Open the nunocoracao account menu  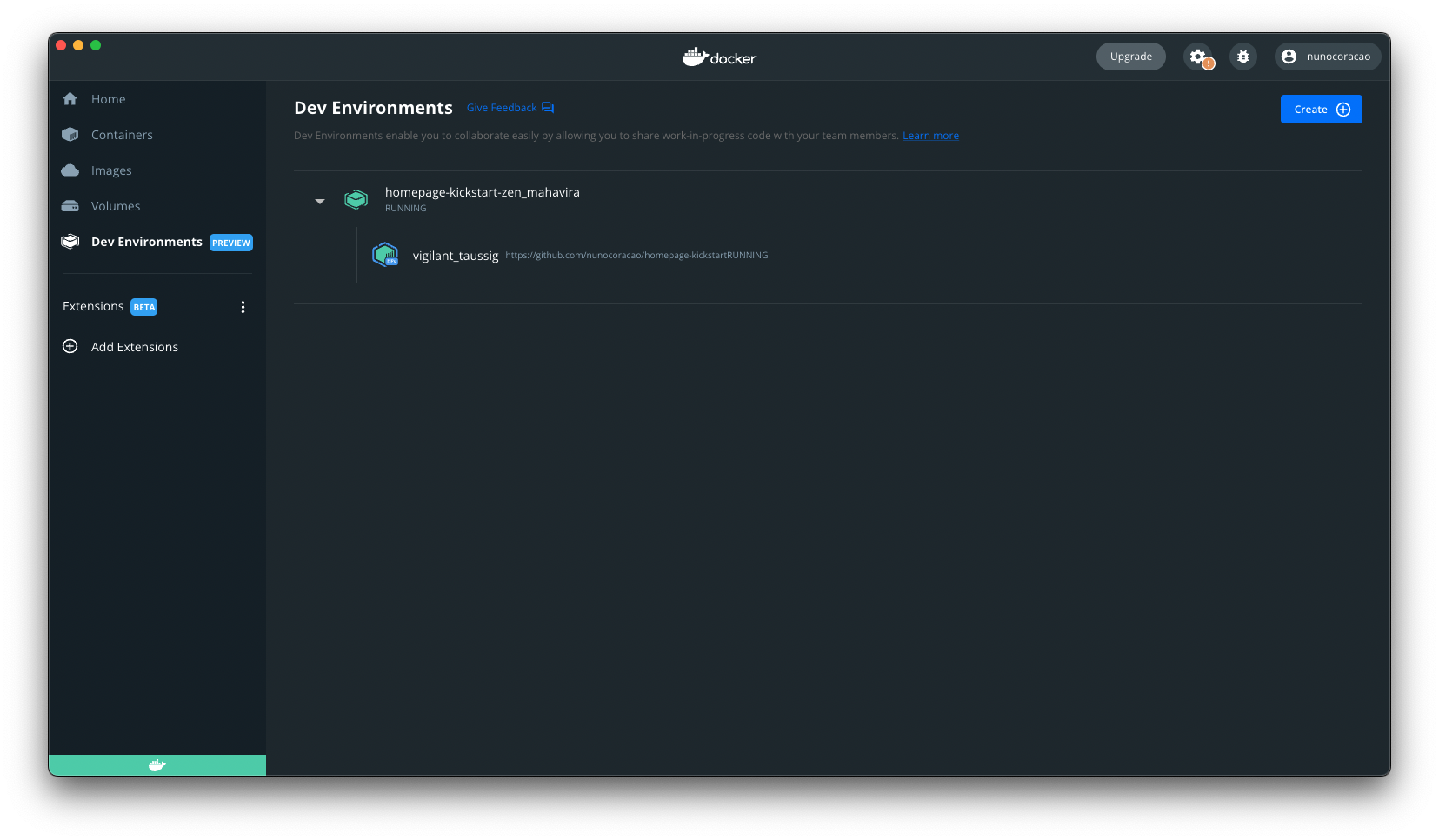click(x=1327, y=57)
